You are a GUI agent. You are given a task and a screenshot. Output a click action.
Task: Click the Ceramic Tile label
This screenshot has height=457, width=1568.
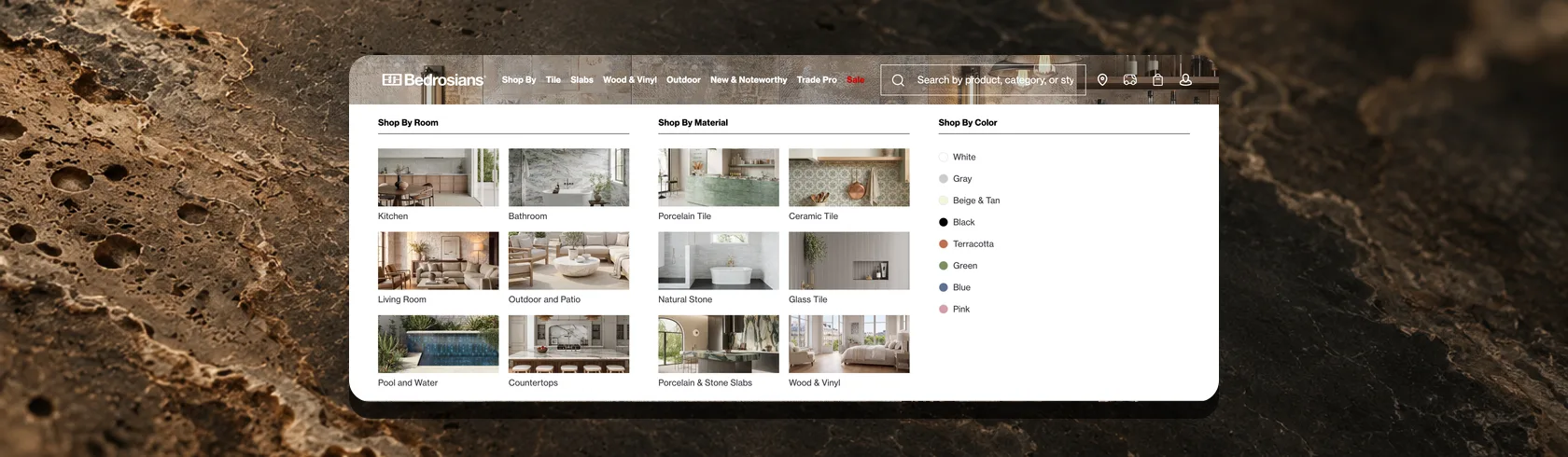point(813,216)
